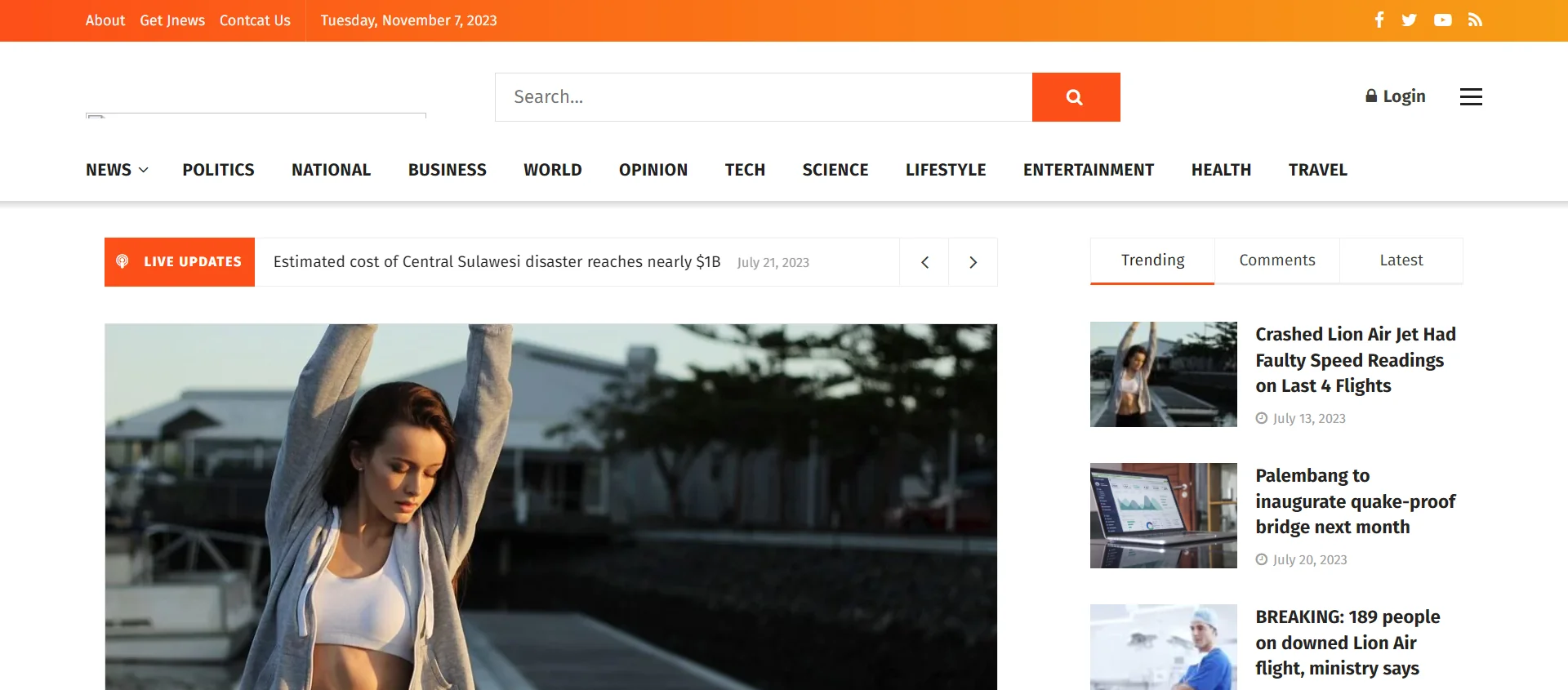1568x690 pixels.
Task: Switch to the Latest tab
Action: (1401, 260)
